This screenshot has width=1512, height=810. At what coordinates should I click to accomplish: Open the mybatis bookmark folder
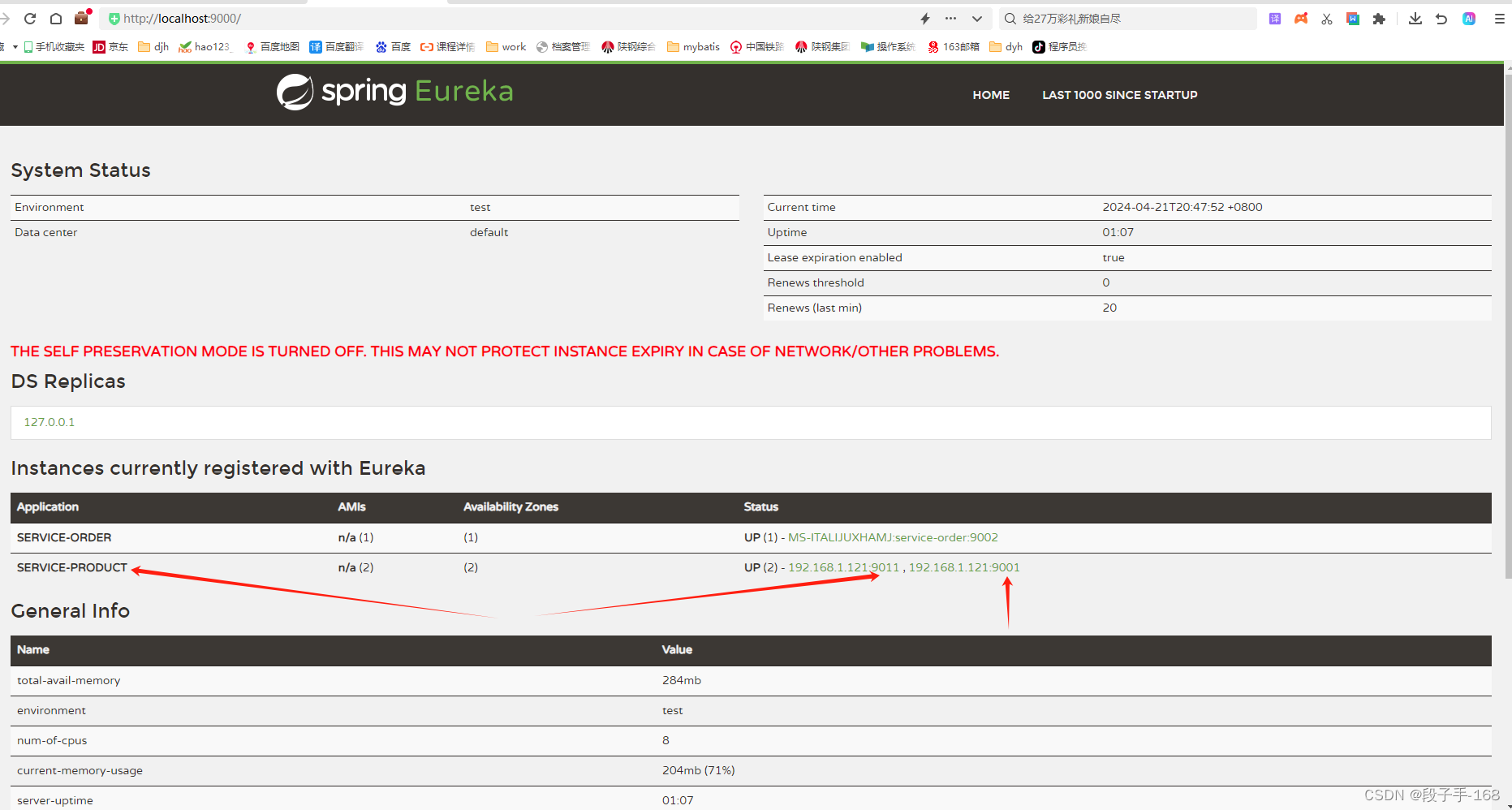694,47
